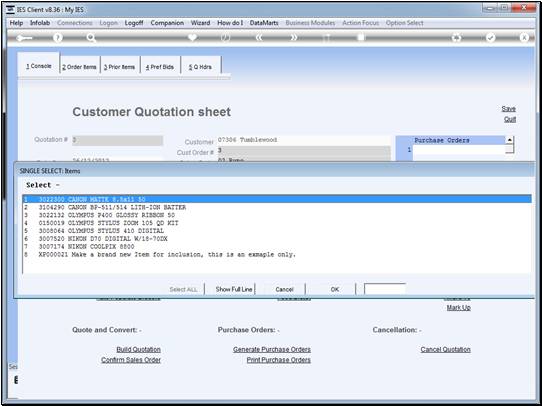Click Logoff in the menu bar
This screenshot has width=542, height=406.
pyautogui.click(x=134, y=23)
